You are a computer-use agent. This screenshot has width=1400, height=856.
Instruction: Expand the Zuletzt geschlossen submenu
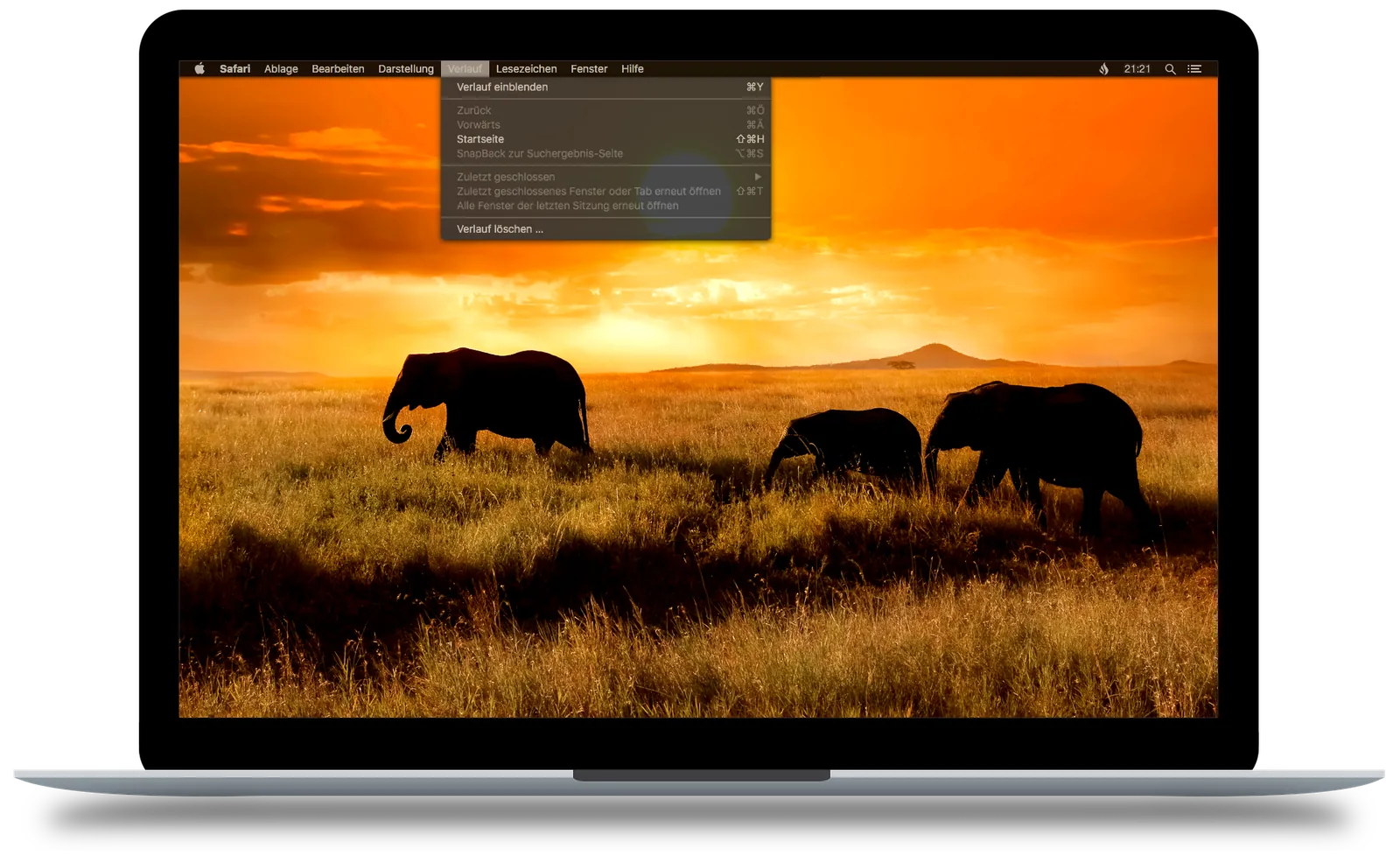(605, 177)
